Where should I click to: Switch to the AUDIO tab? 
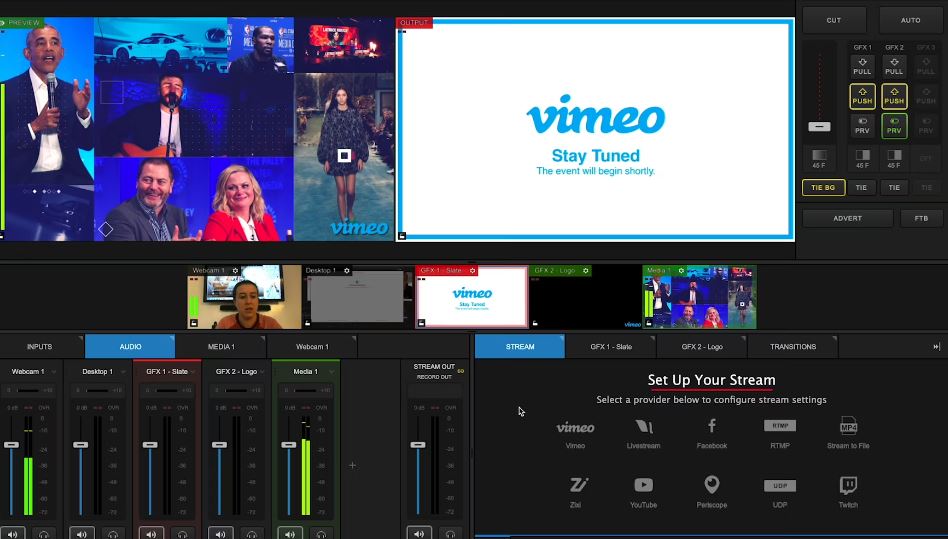130,347
